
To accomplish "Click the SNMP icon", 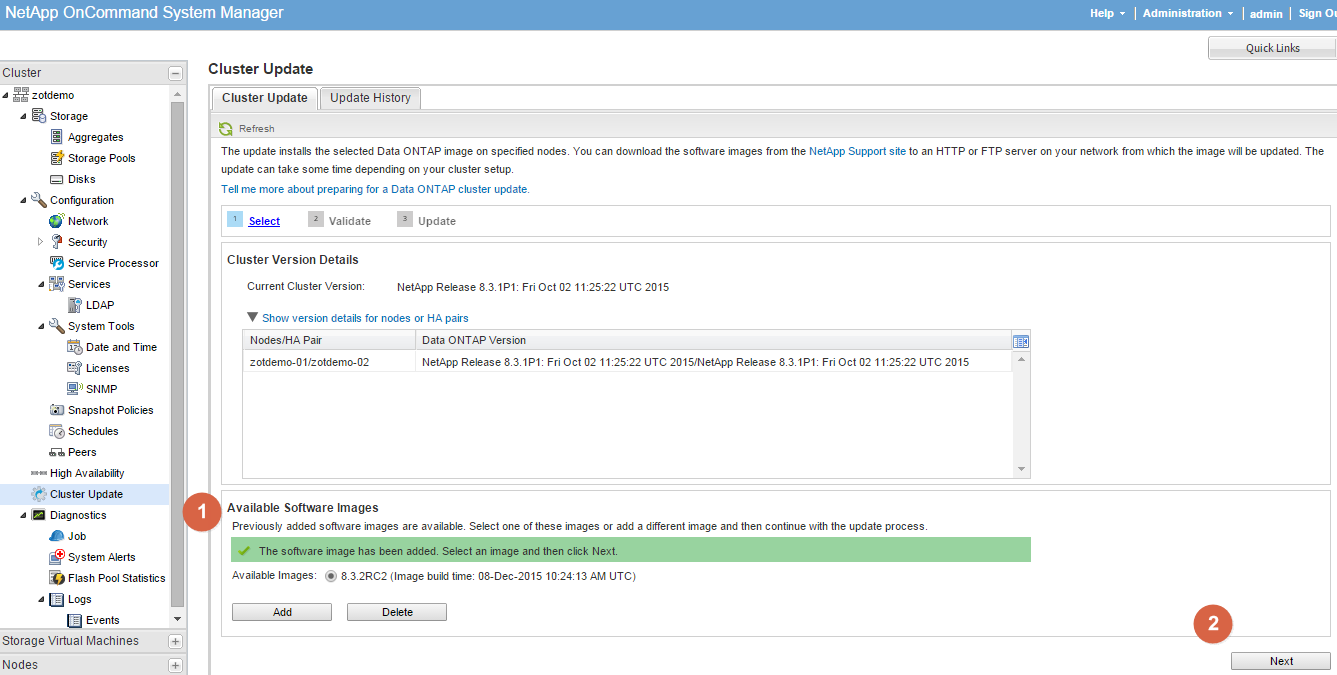I will [x=75, y=389].
